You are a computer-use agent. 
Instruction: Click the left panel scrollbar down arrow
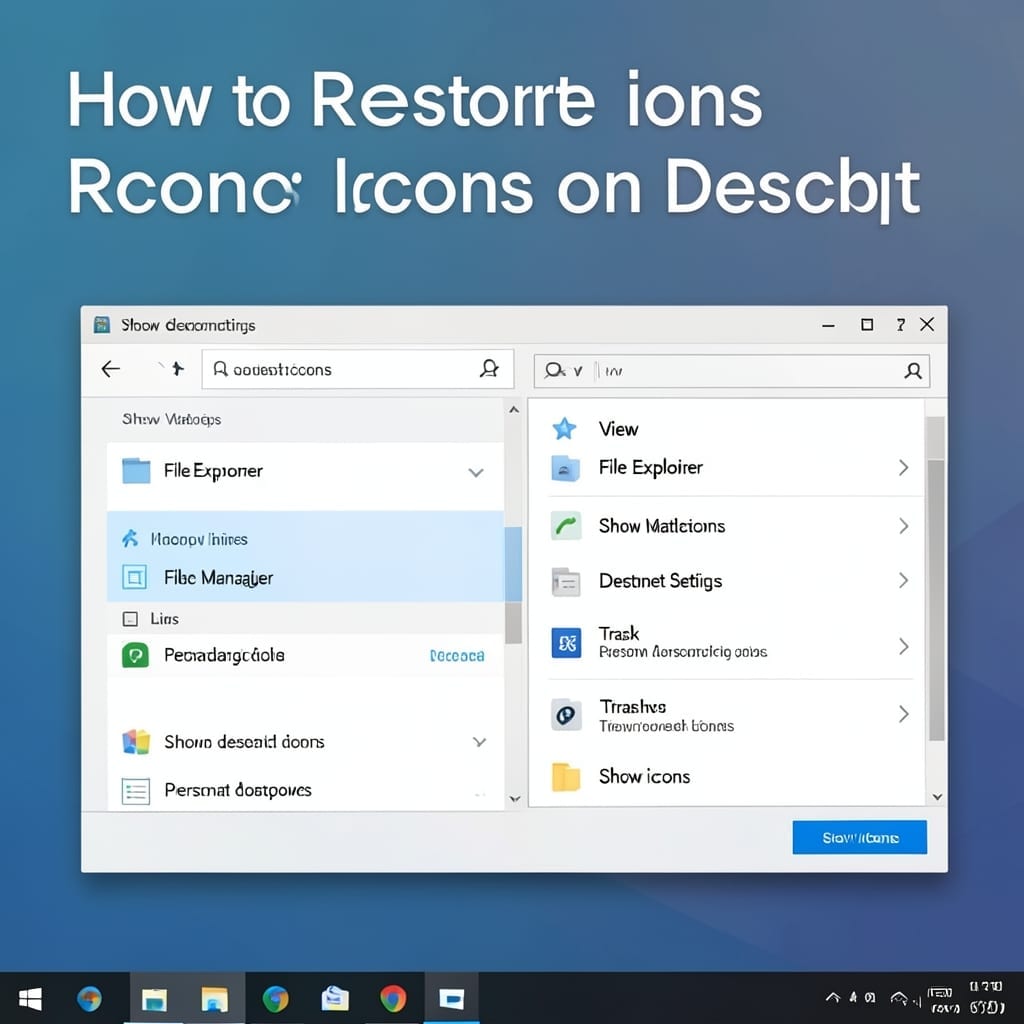pyautogui.click(x=515, y=799)
